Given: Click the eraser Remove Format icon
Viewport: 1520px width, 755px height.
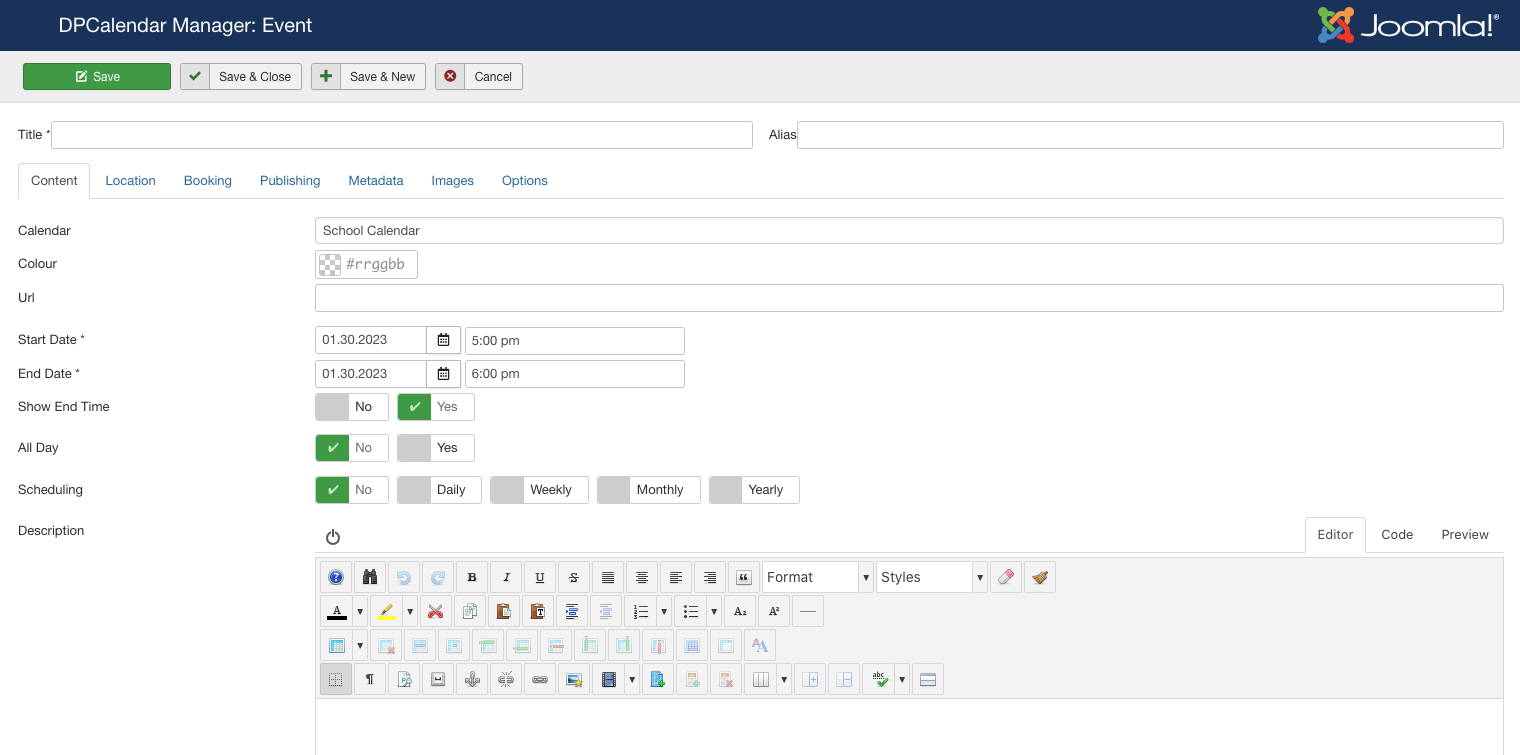Looking at the screenshot, I should click(x=1006, y=577).
